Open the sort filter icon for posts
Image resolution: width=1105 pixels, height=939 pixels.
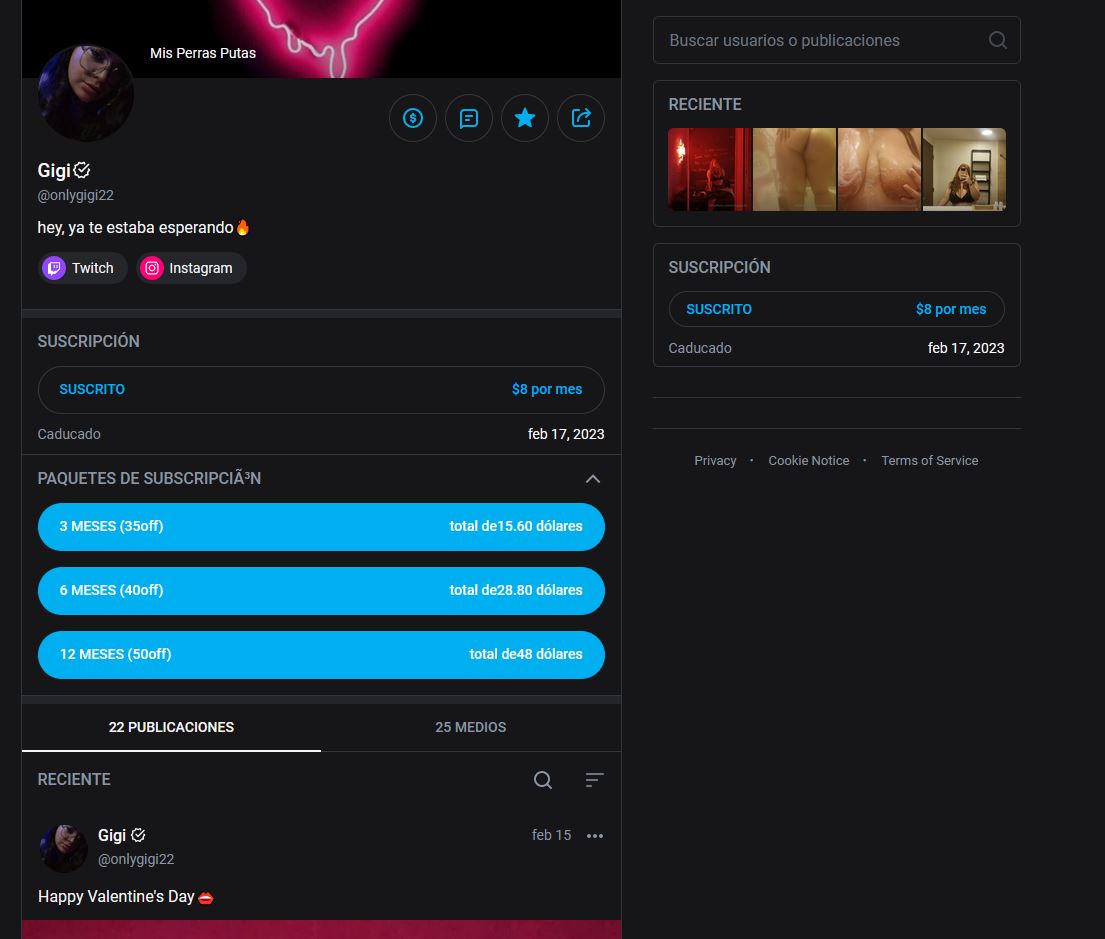pos(594,780)
